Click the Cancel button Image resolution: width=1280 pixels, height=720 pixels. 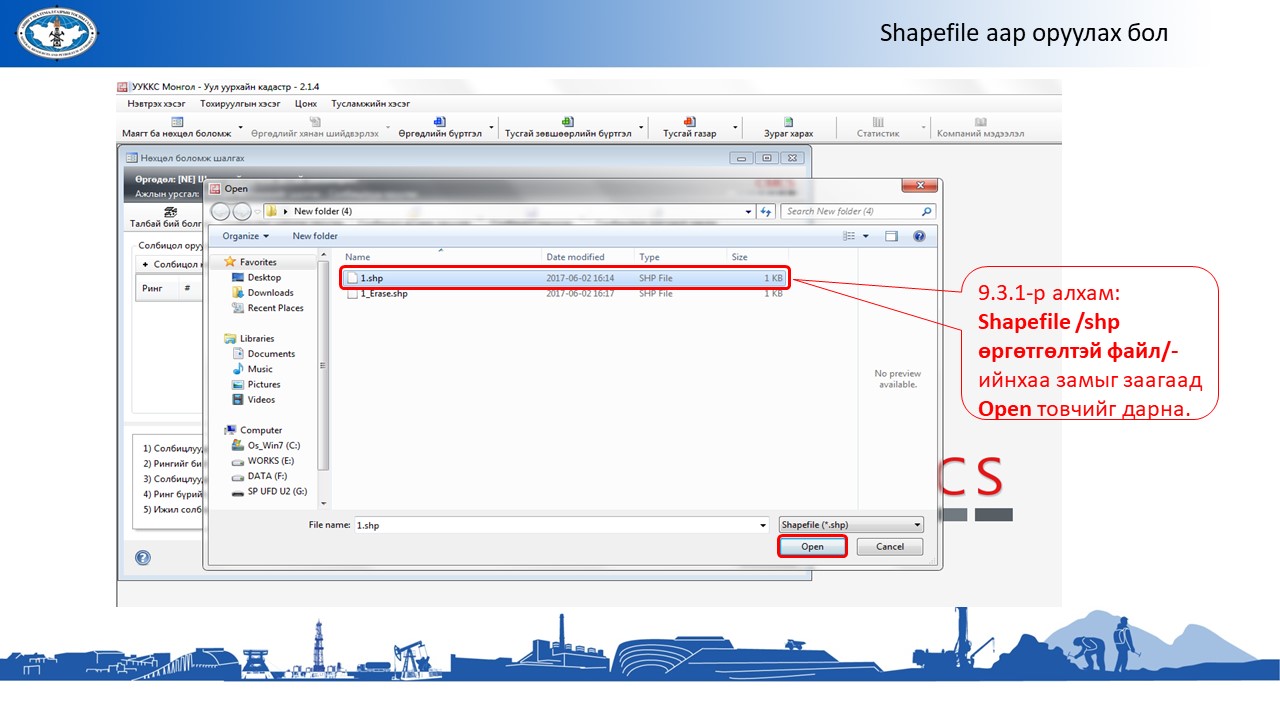pos(889,547)
